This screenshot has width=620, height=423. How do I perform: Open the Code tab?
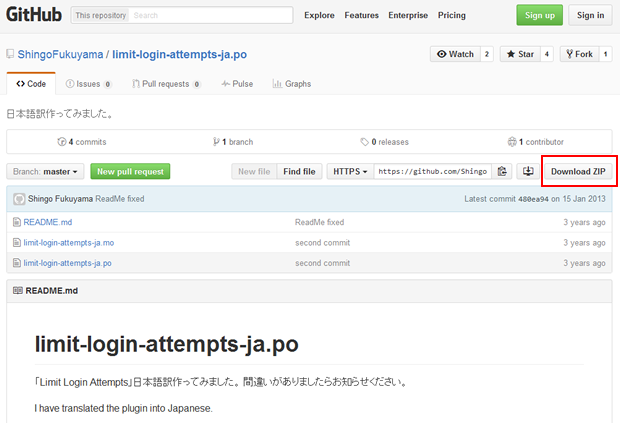31,84
